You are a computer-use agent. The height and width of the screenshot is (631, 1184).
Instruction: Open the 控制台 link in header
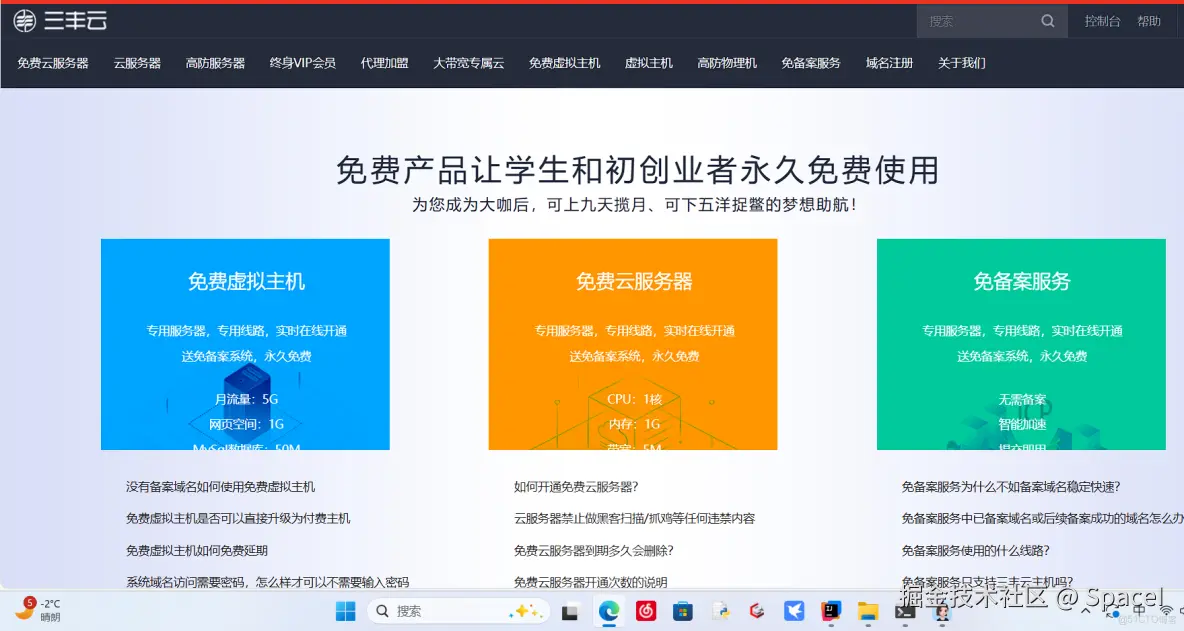click(x=1102, y=21)
